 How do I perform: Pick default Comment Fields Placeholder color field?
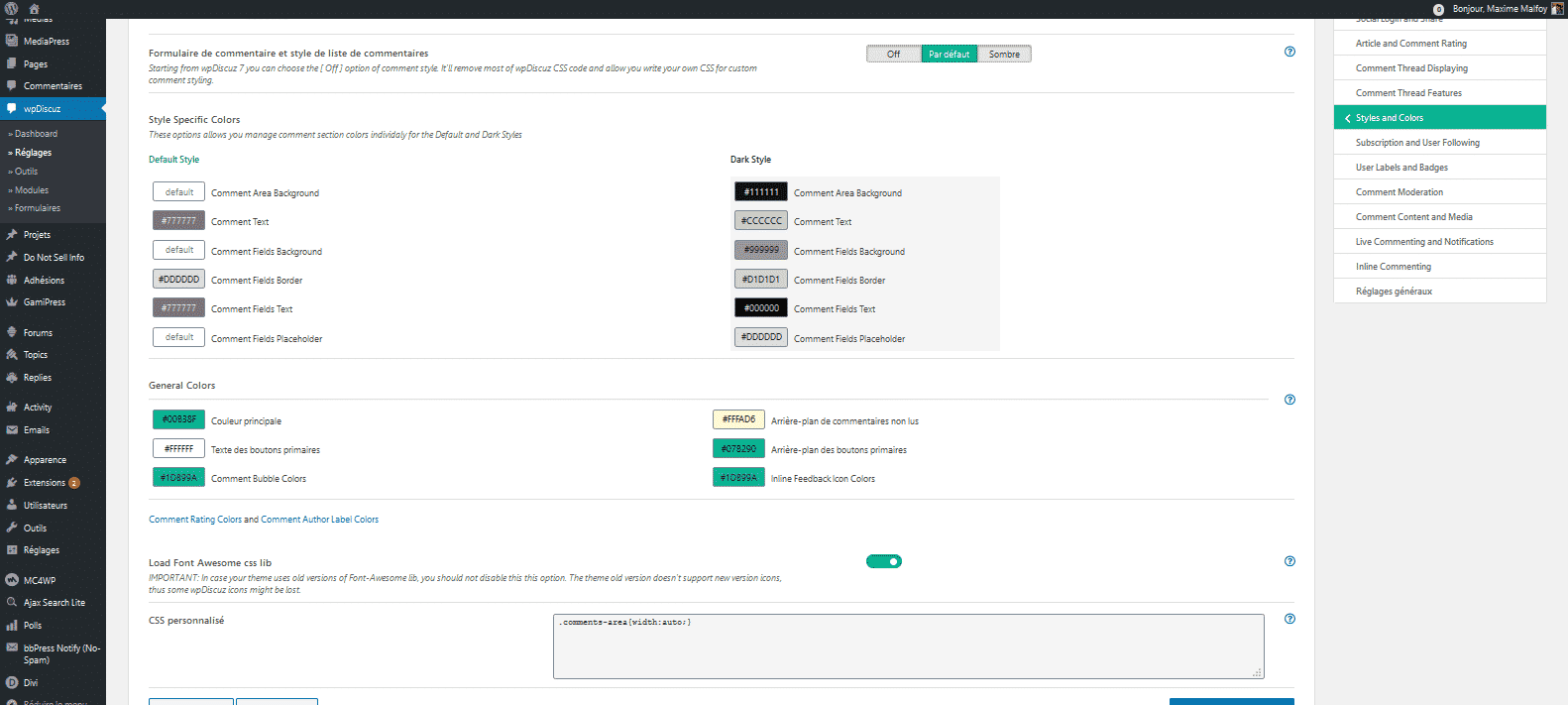tap(178, 337)
